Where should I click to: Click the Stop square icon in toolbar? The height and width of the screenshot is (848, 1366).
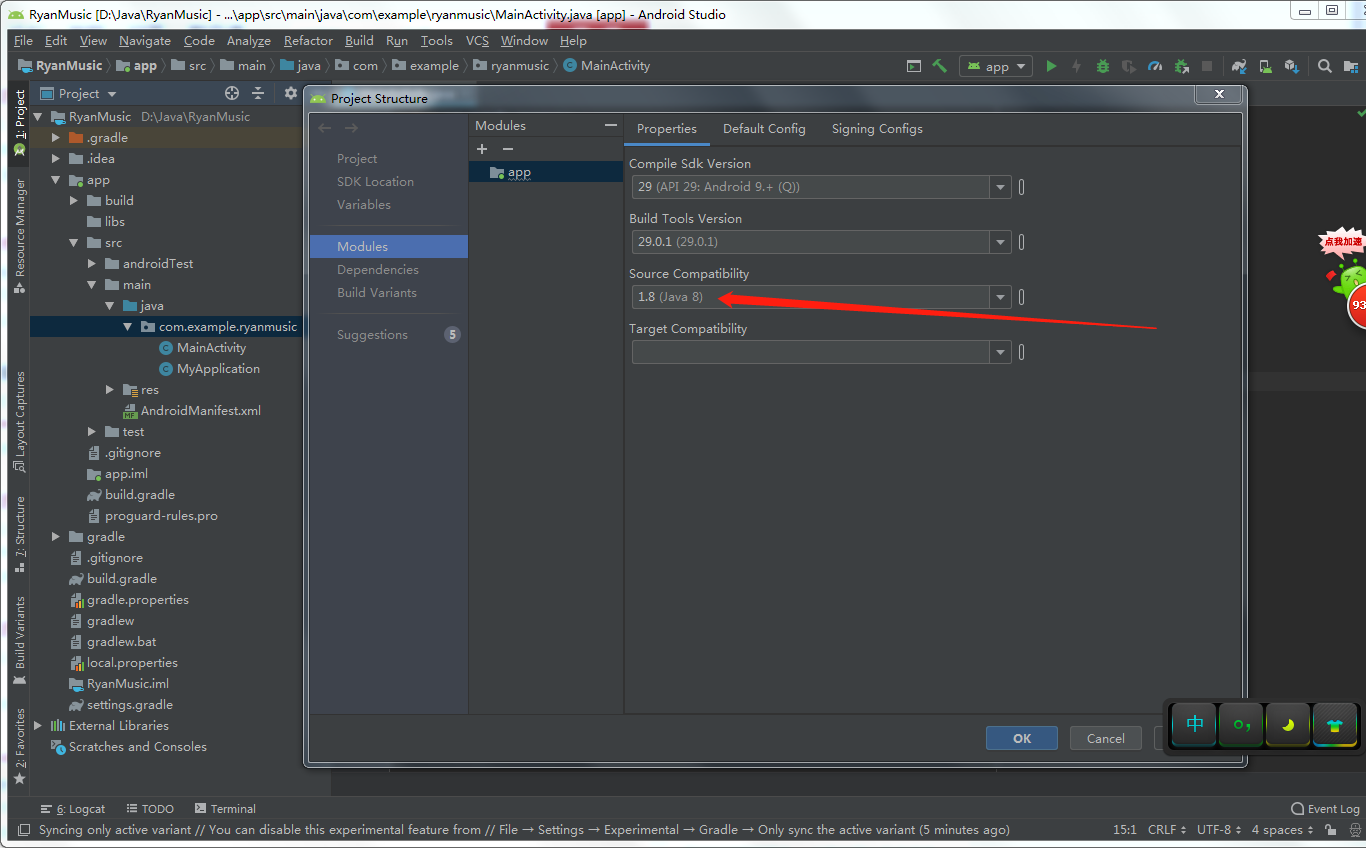(1207, 66)
